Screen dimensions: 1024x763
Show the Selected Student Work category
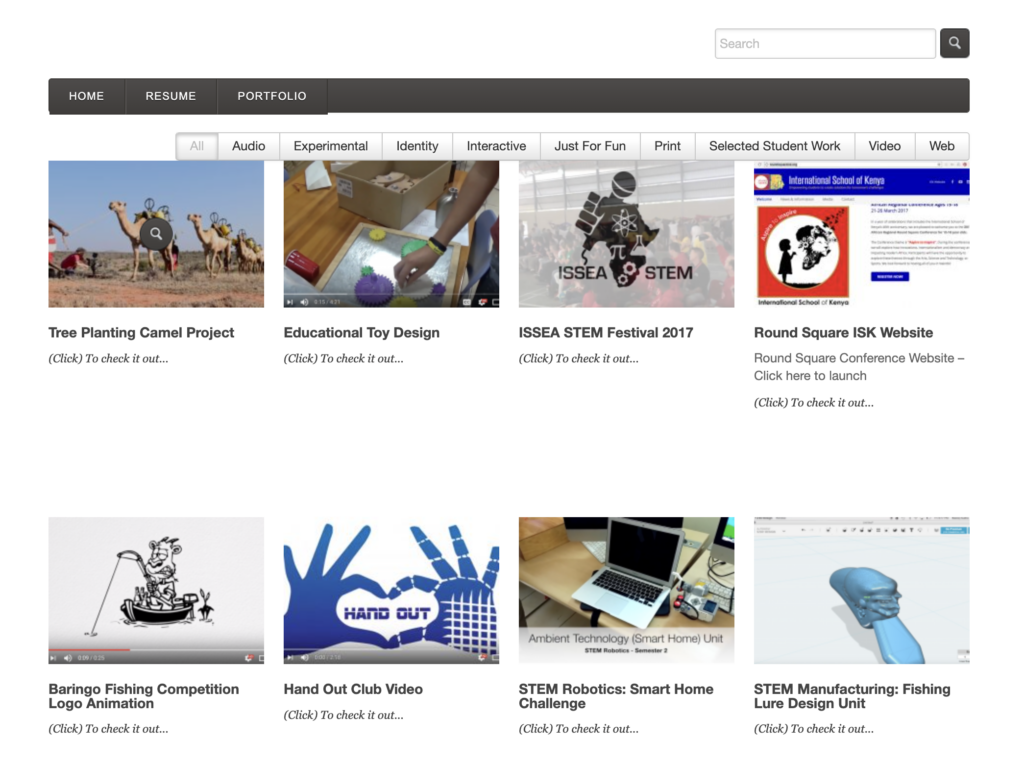coord(774,146)
